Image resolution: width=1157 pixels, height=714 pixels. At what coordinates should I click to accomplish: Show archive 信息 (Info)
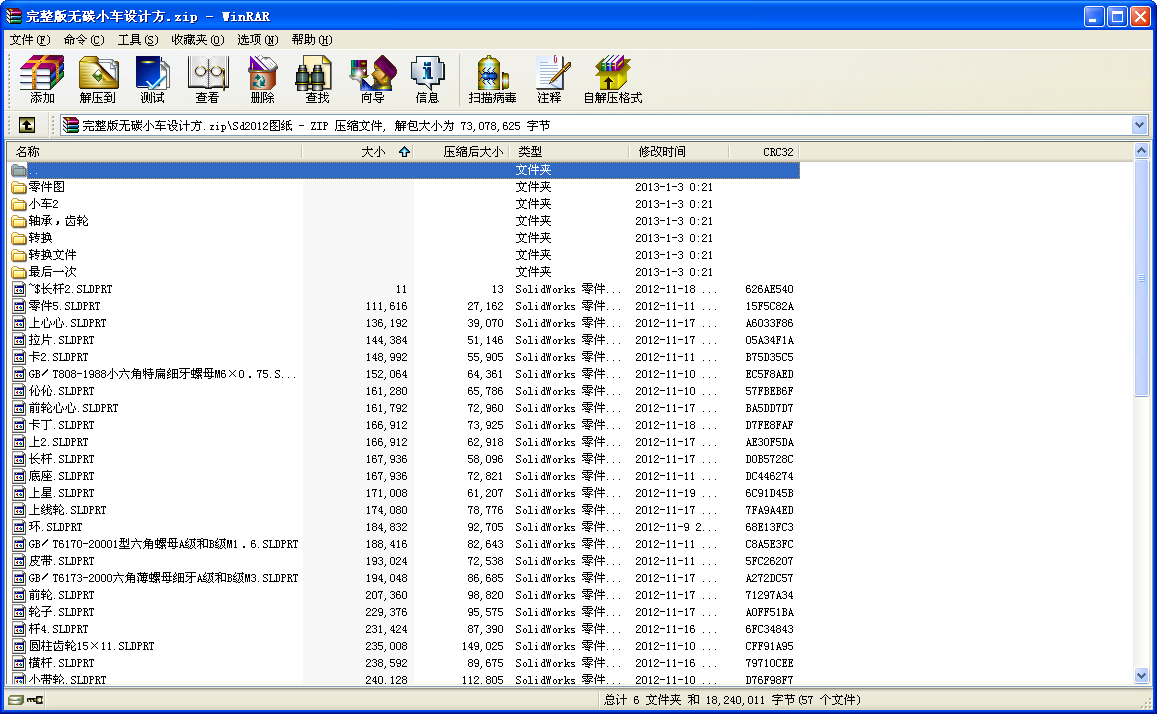tap(426, 79)
